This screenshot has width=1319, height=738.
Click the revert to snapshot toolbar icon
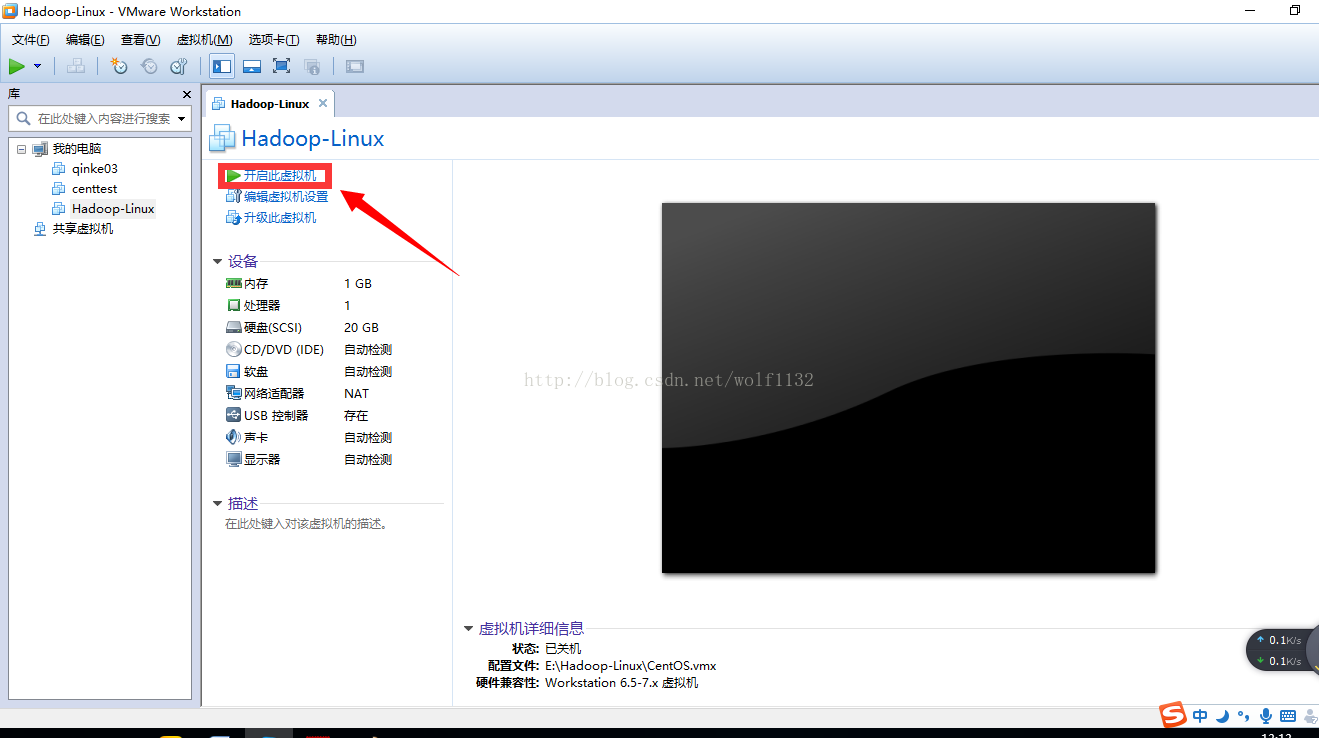coord(149,66)
